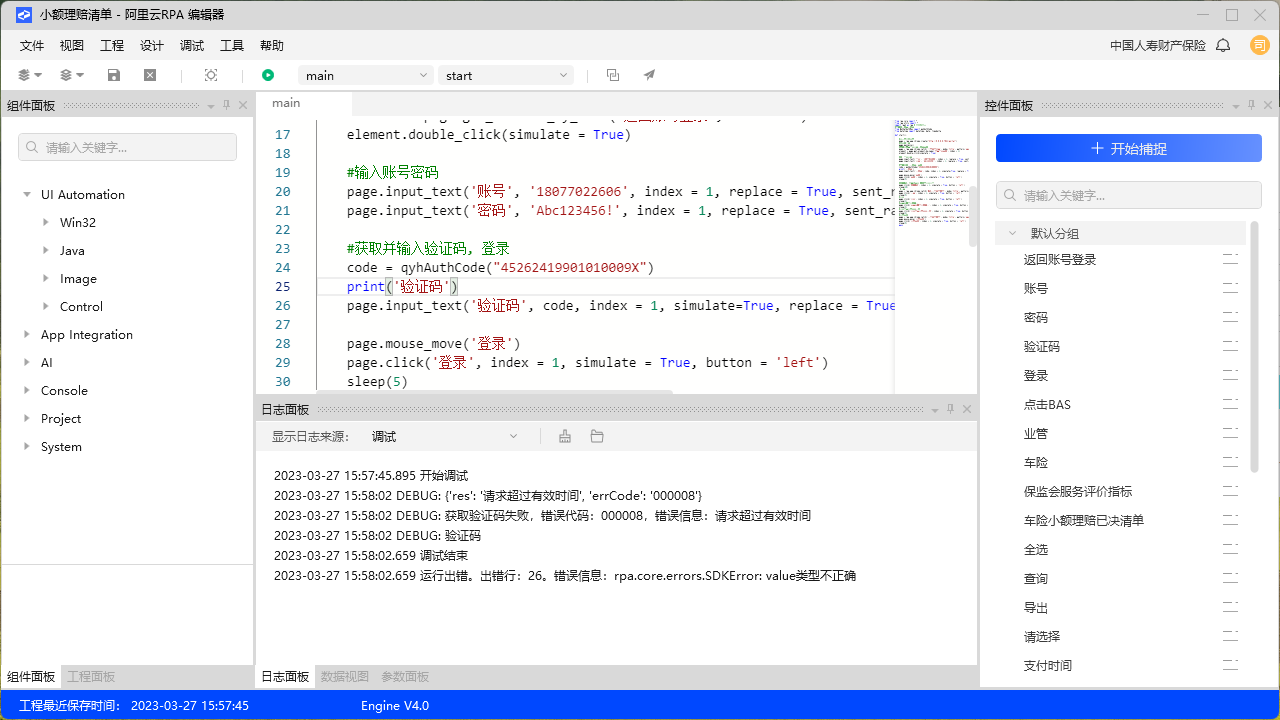
Task: Open the 帮助 menu
Action: click(272, 46)
